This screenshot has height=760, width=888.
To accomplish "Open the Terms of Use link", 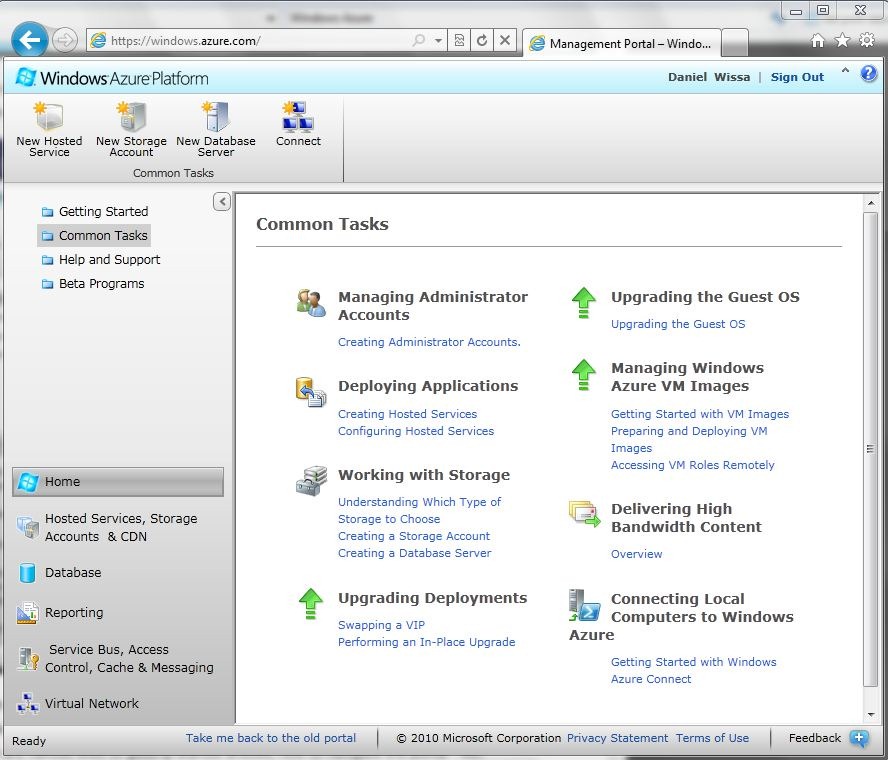I will click(x=712, y=738).
